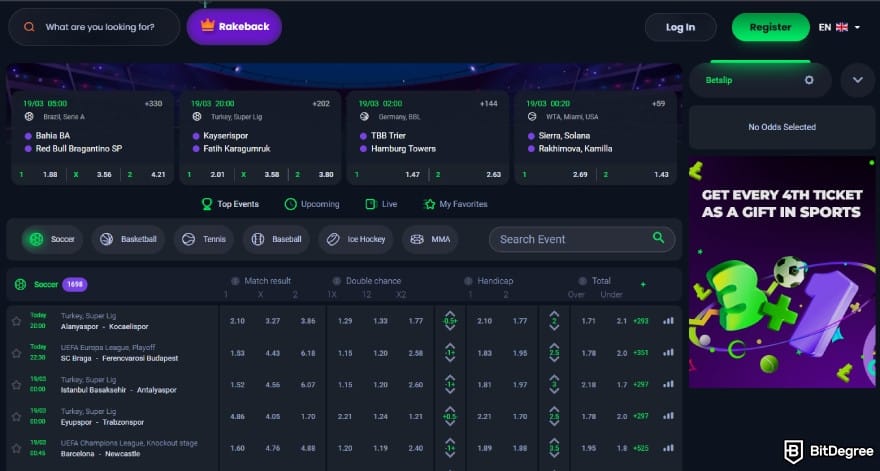Click the Search Event magnifier icon

[x=658, y=238]
